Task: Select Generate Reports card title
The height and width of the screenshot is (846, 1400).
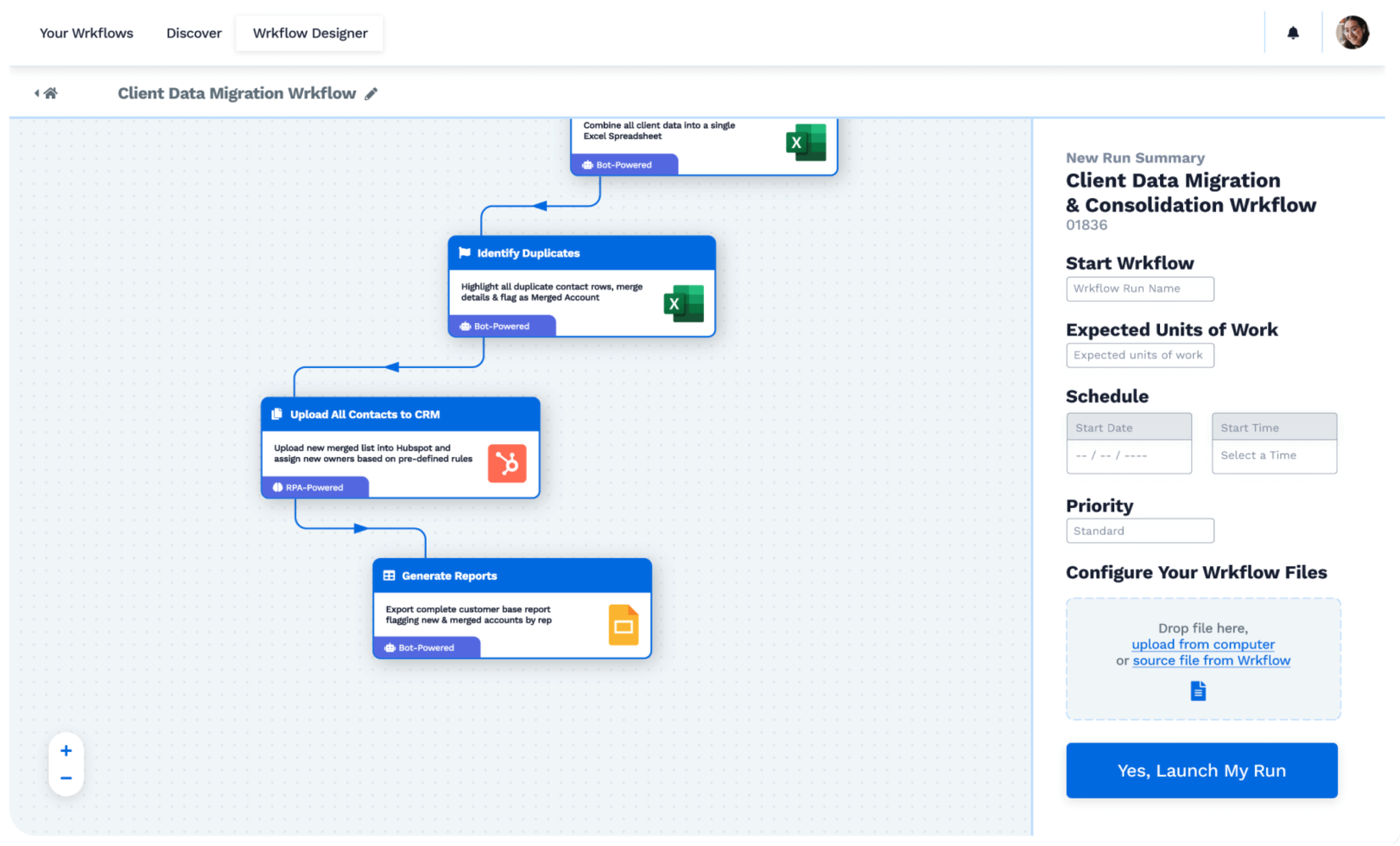Action: (x=449, y=576)
